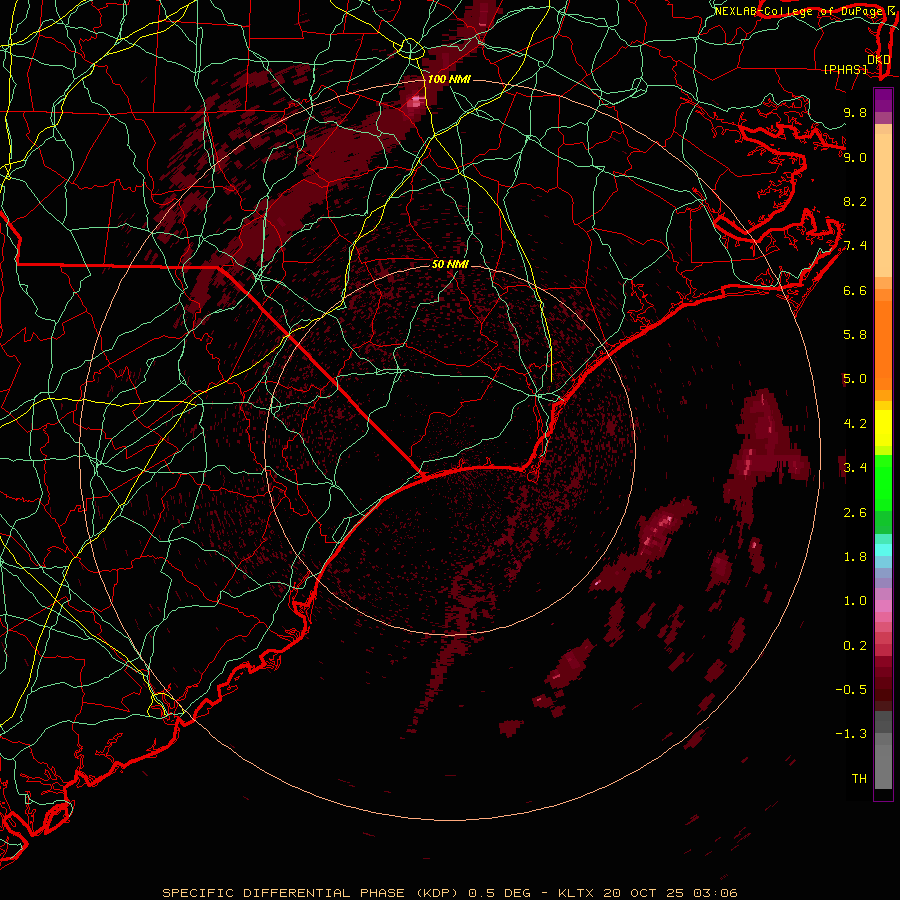Click the 9.8 value on the color scale
The width and height of the screenshot is (900, 900).
pyautogui.click(x=855, y=112)
